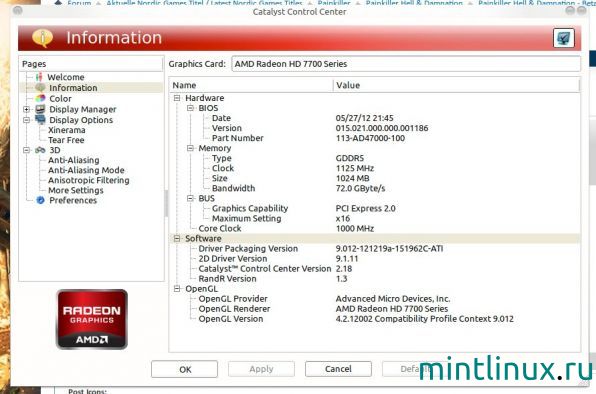Click the value PCI Express 2.0
This screenshot has height=394, width=596.
click(366, 208)
